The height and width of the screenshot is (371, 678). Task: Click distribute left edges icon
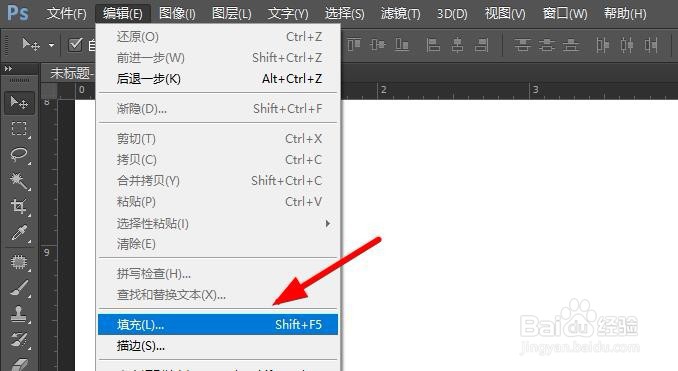pos(602,45)
